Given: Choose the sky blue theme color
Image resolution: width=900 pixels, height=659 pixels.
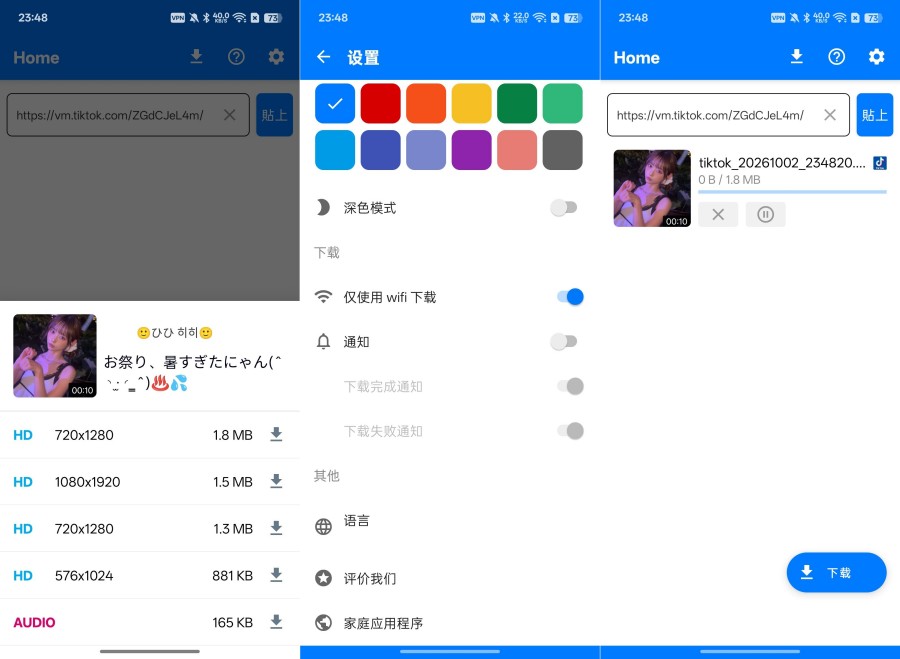Looking at the screenshot, I should click(x=335, y=150).
